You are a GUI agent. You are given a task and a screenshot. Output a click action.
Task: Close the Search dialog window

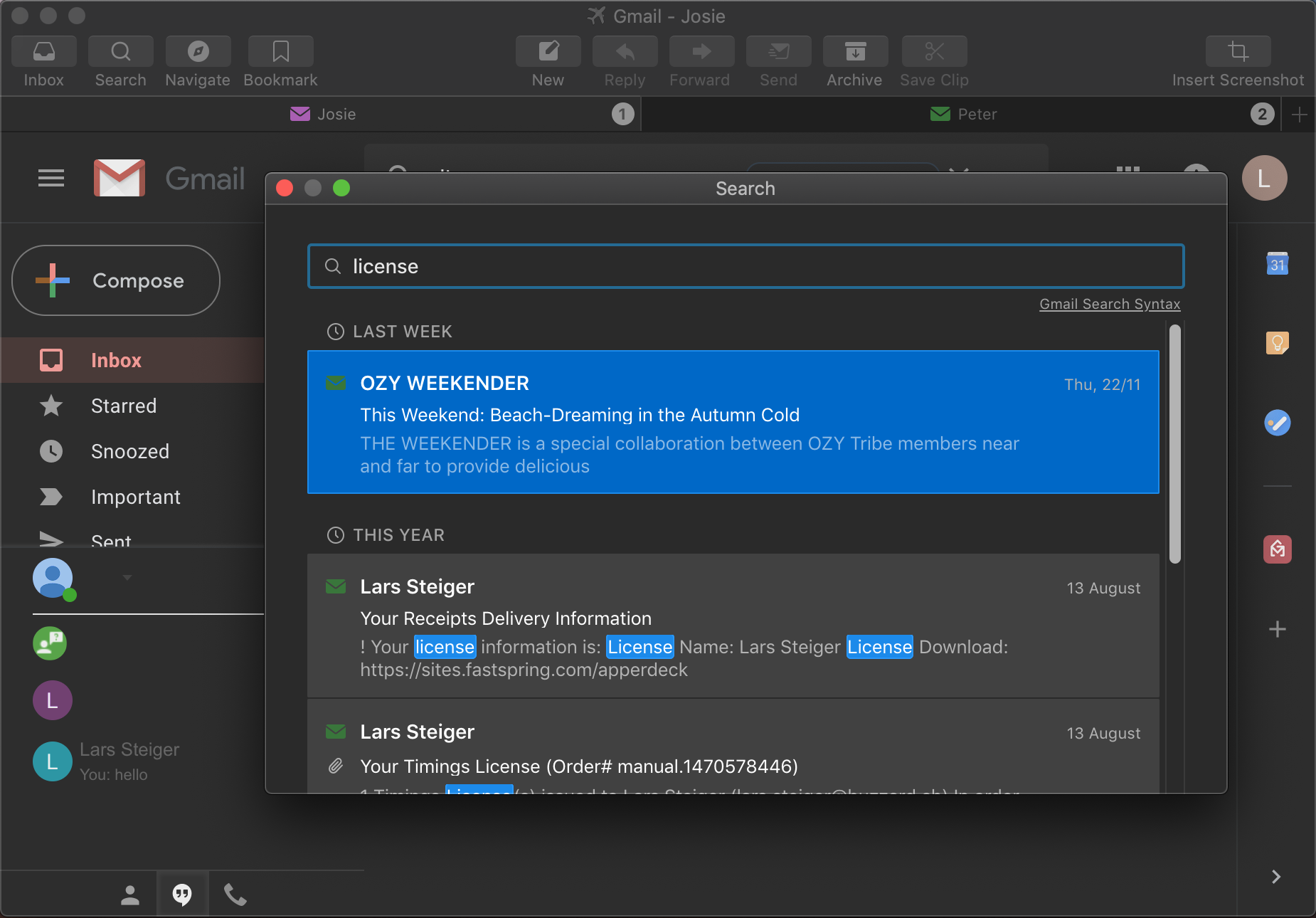click(x=285, y=188)
